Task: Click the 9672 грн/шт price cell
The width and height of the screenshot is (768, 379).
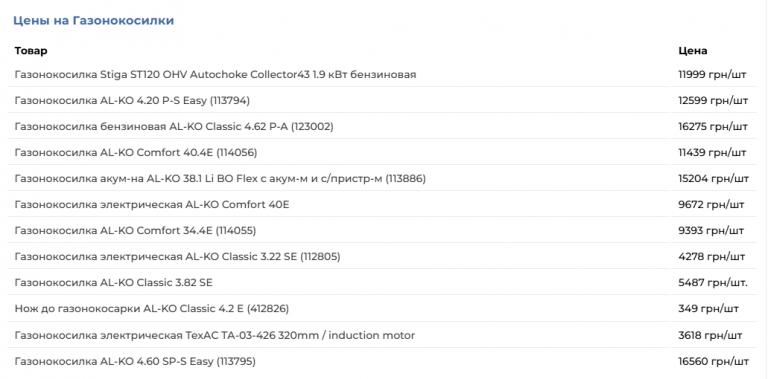Action: coord(711,204)
